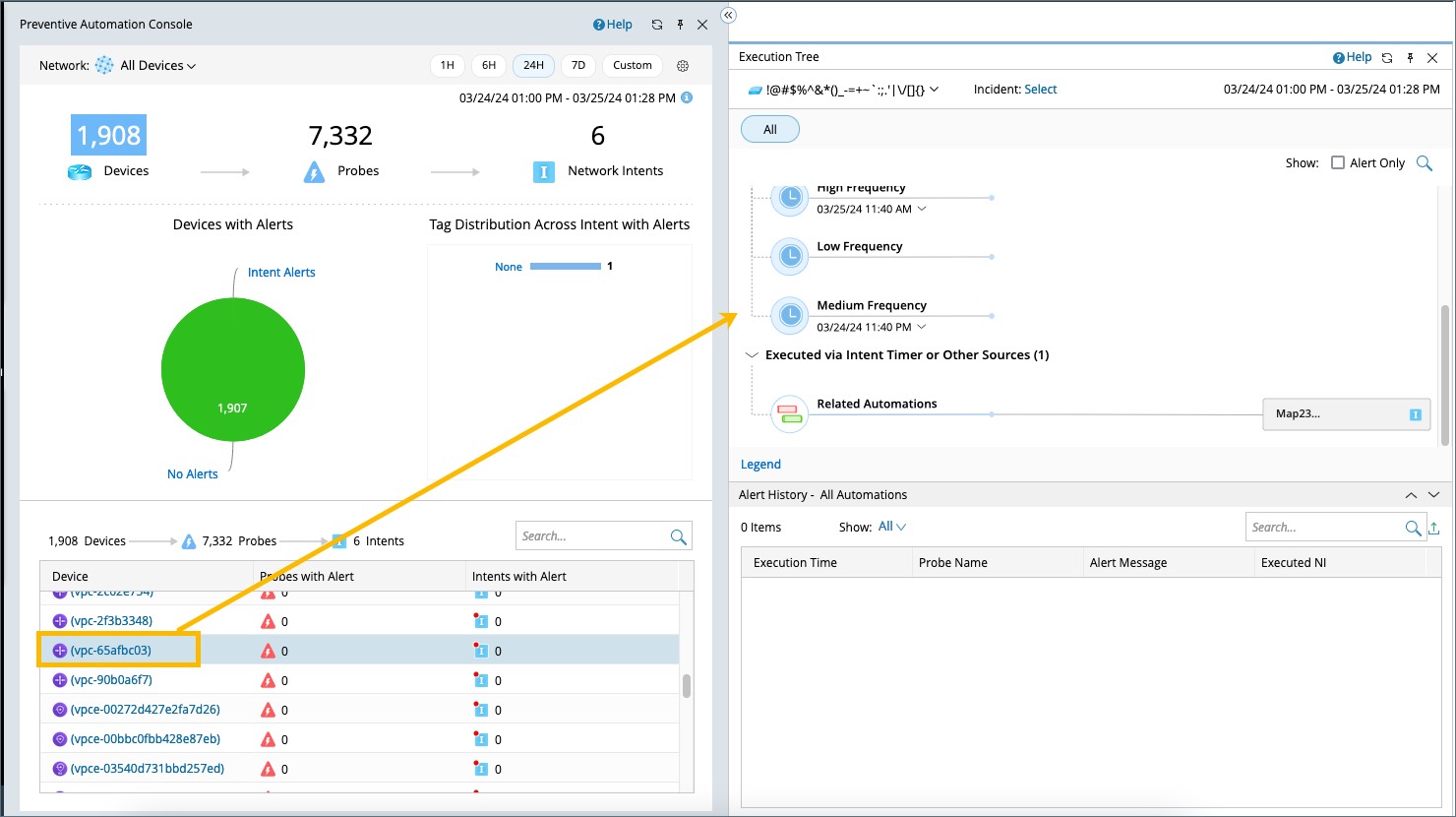Refresh the Preventive Automation Console
Image resolution: width=1456 pixels, height=817 pixels.
[x=656, y=25]
